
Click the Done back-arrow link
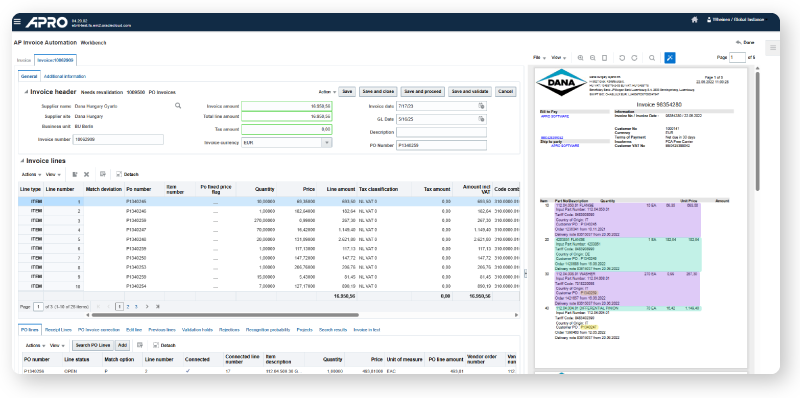coord(745,42)
